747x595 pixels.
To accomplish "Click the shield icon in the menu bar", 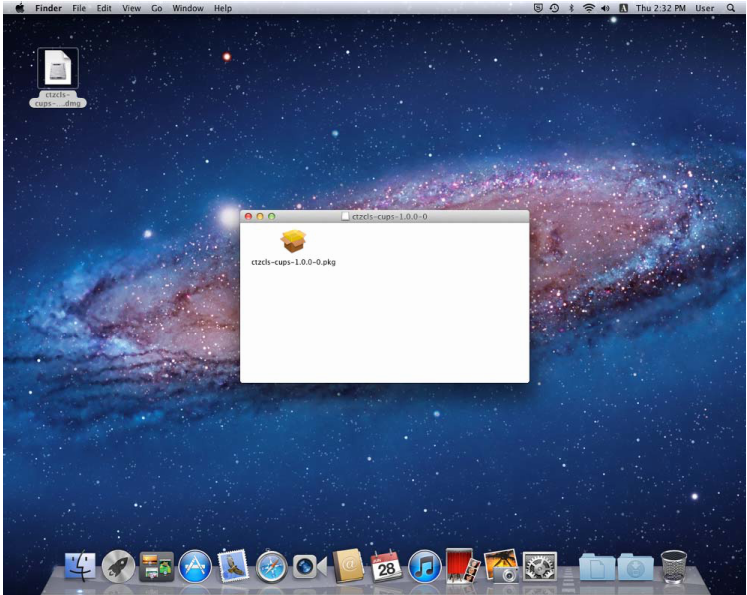I will click(538, 8).
